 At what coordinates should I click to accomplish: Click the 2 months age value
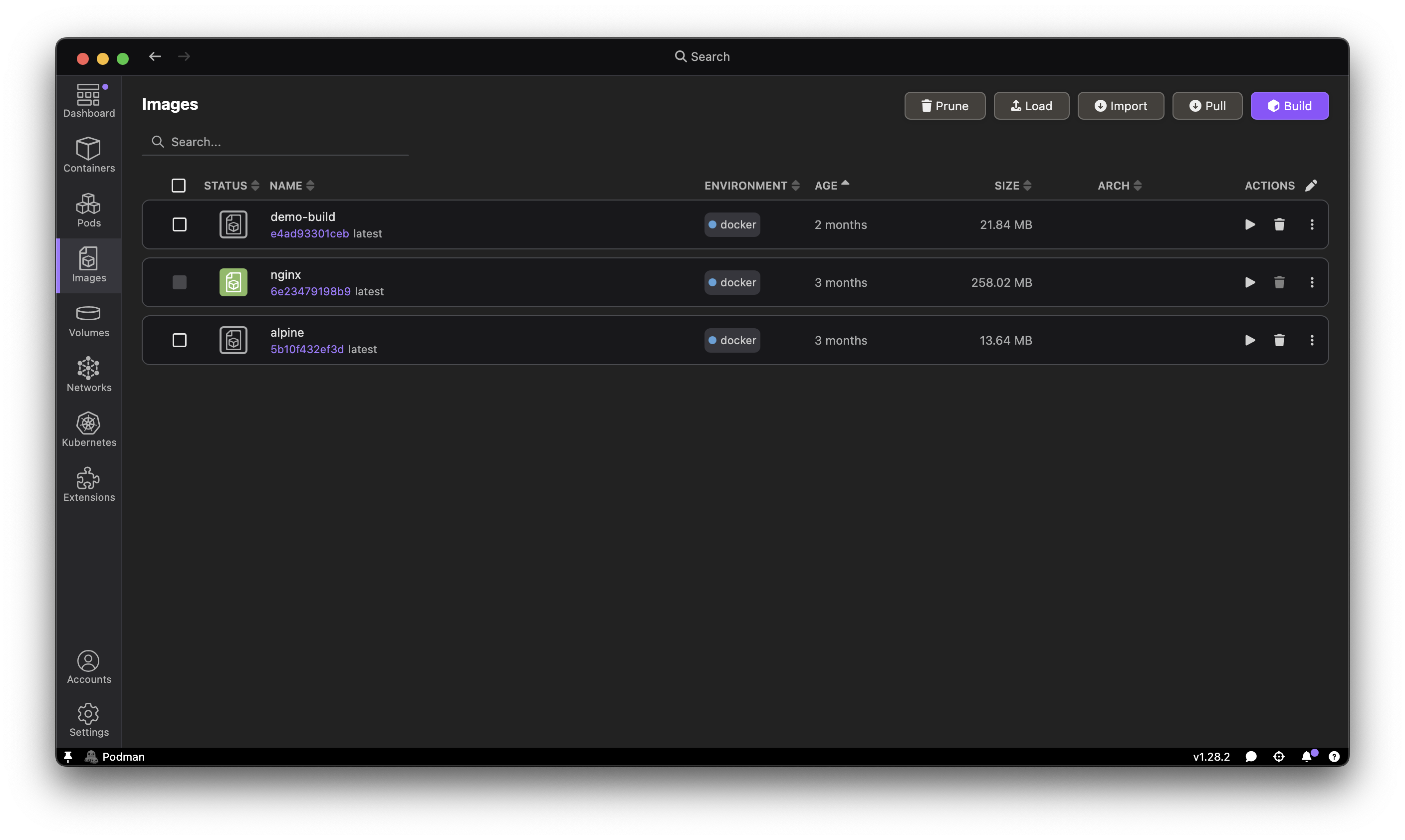click(840, 224)
